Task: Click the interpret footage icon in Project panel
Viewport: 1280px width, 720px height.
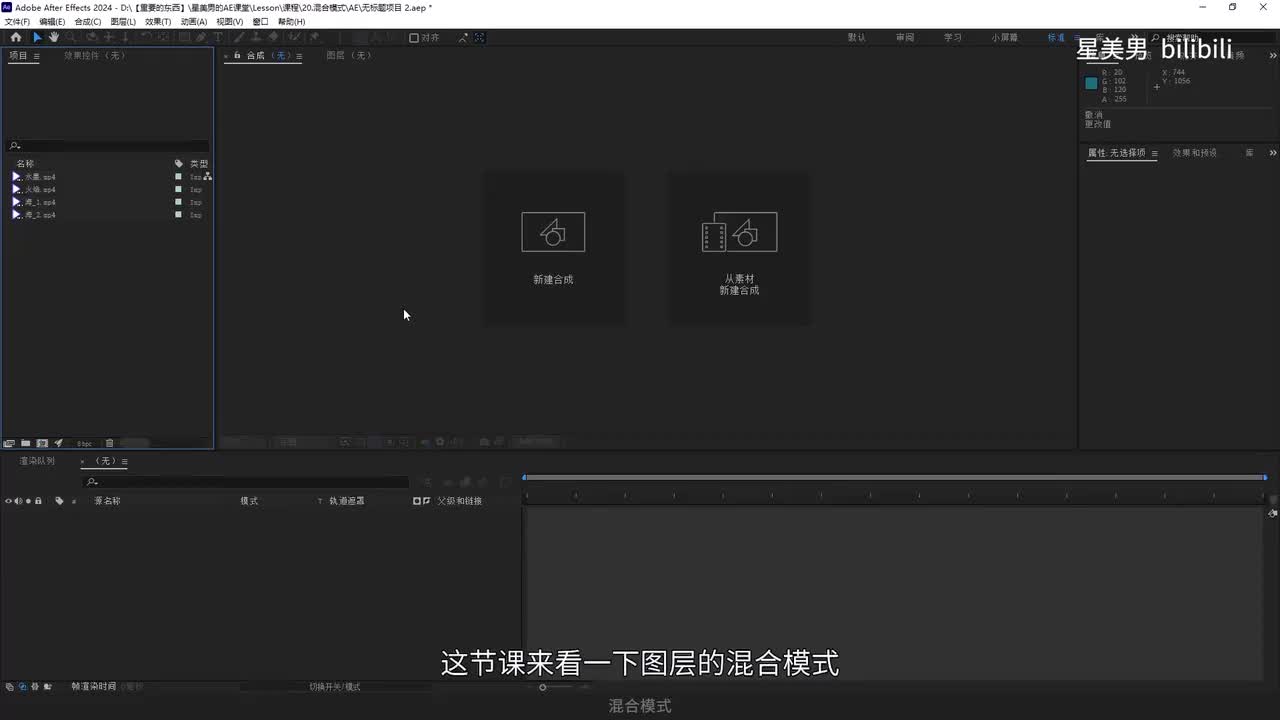Action: [x=9, y=443]
